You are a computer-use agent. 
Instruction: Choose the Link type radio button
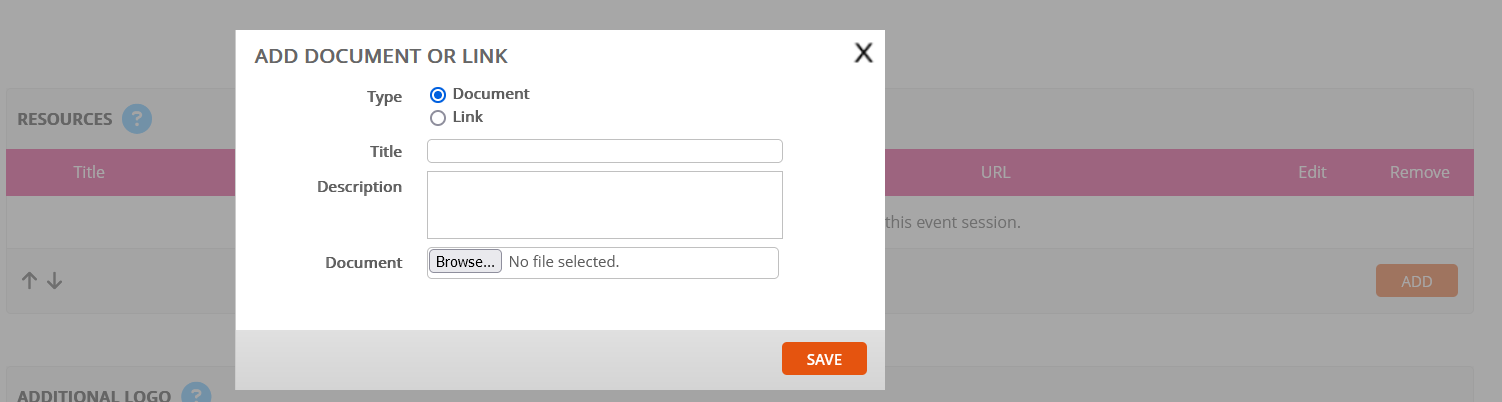point(437,118)
